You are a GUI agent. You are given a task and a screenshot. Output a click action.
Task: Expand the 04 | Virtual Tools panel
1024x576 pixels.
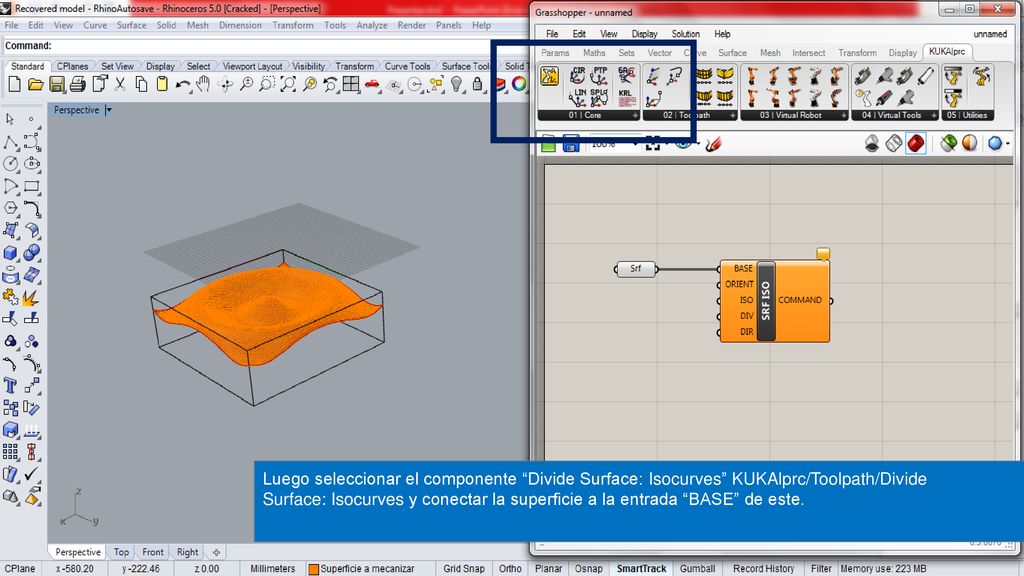934,116
